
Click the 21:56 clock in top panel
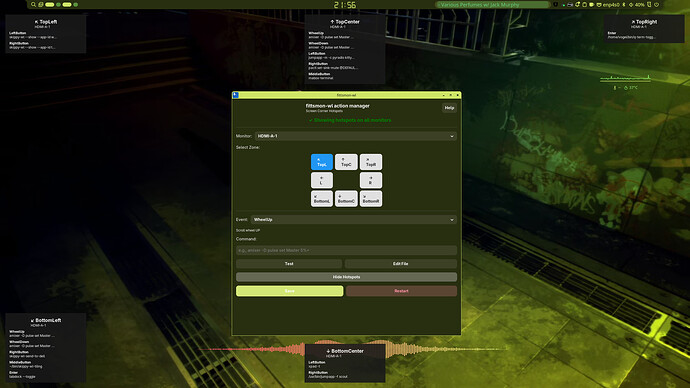pos(345,5)
